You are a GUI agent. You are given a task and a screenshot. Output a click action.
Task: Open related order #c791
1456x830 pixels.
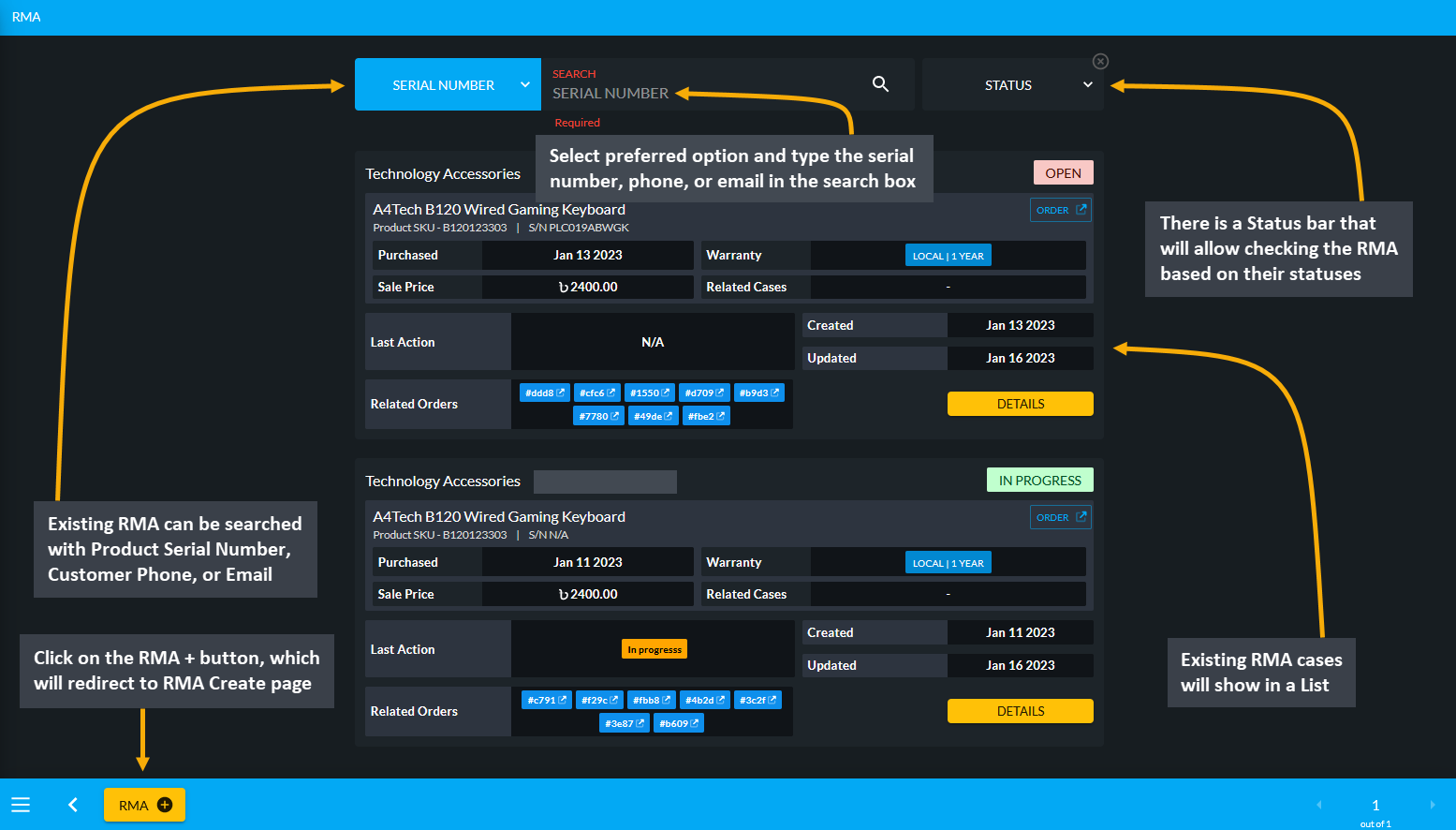pos(547,700)
